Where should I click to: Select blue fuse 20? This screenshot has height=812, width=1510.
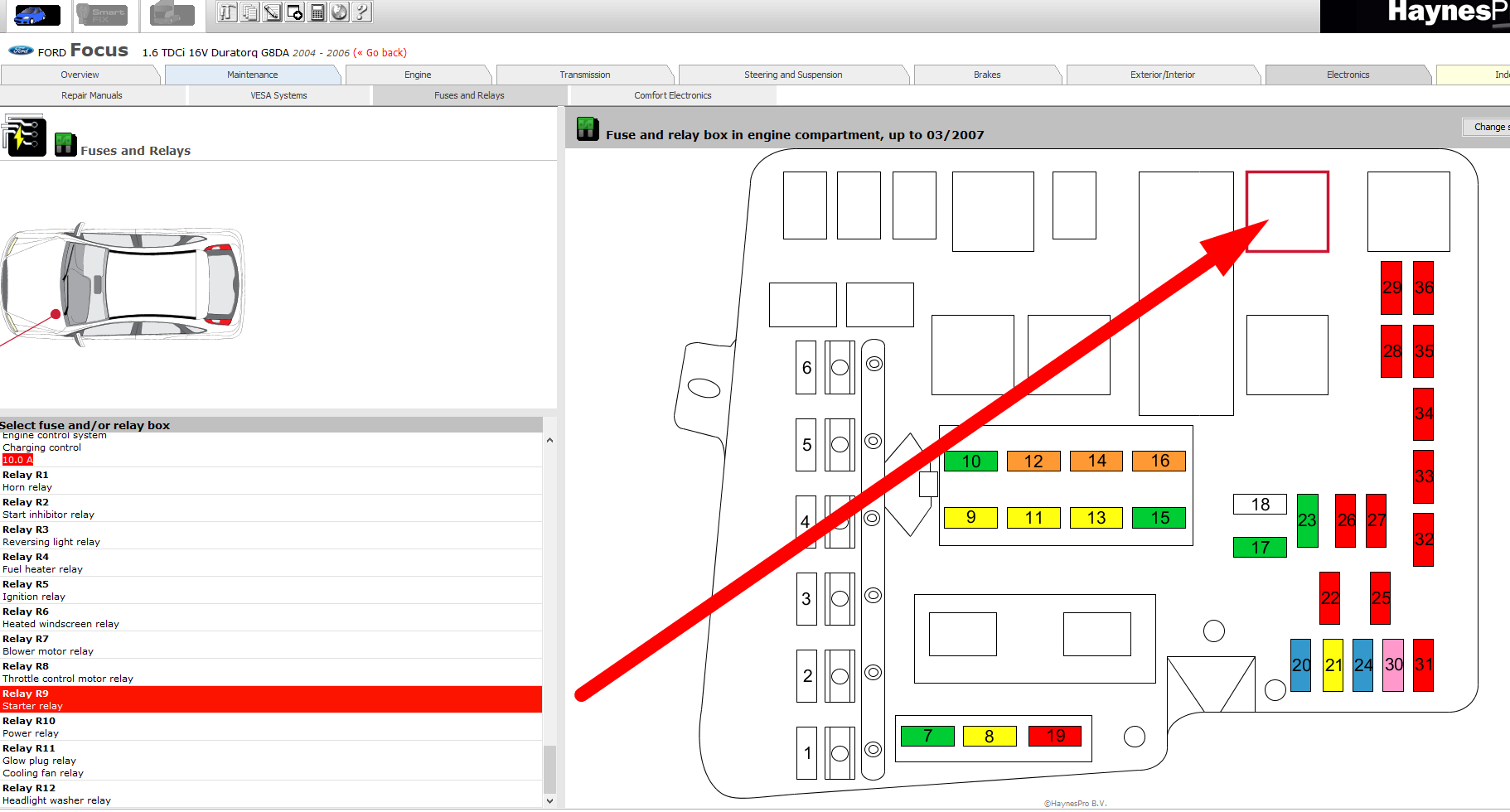pos(1301,665)
